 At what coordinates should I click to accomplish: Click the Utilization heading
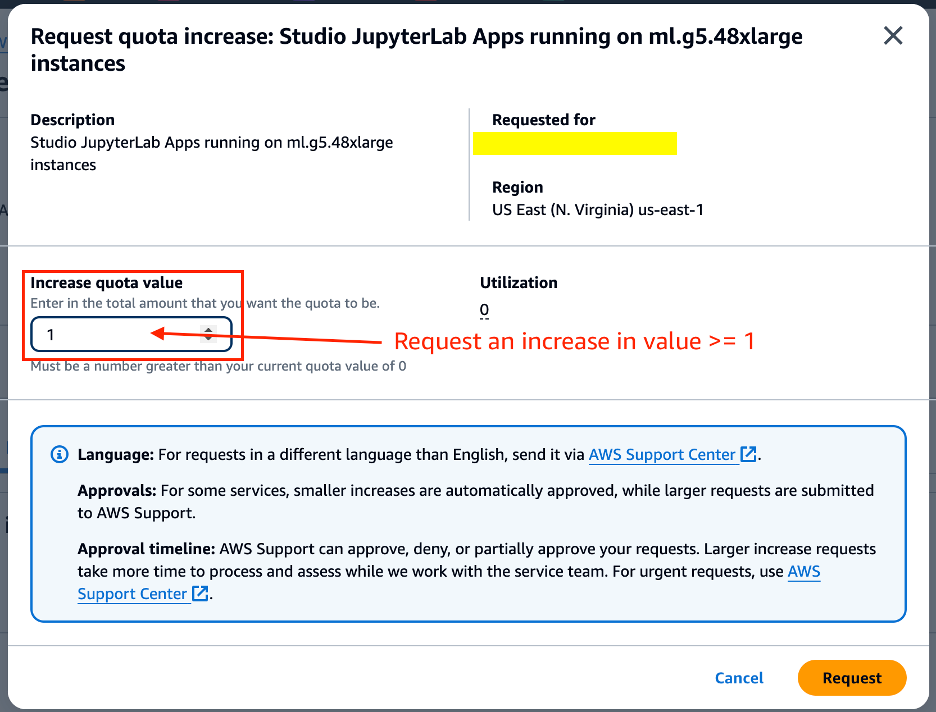[519, 283]
